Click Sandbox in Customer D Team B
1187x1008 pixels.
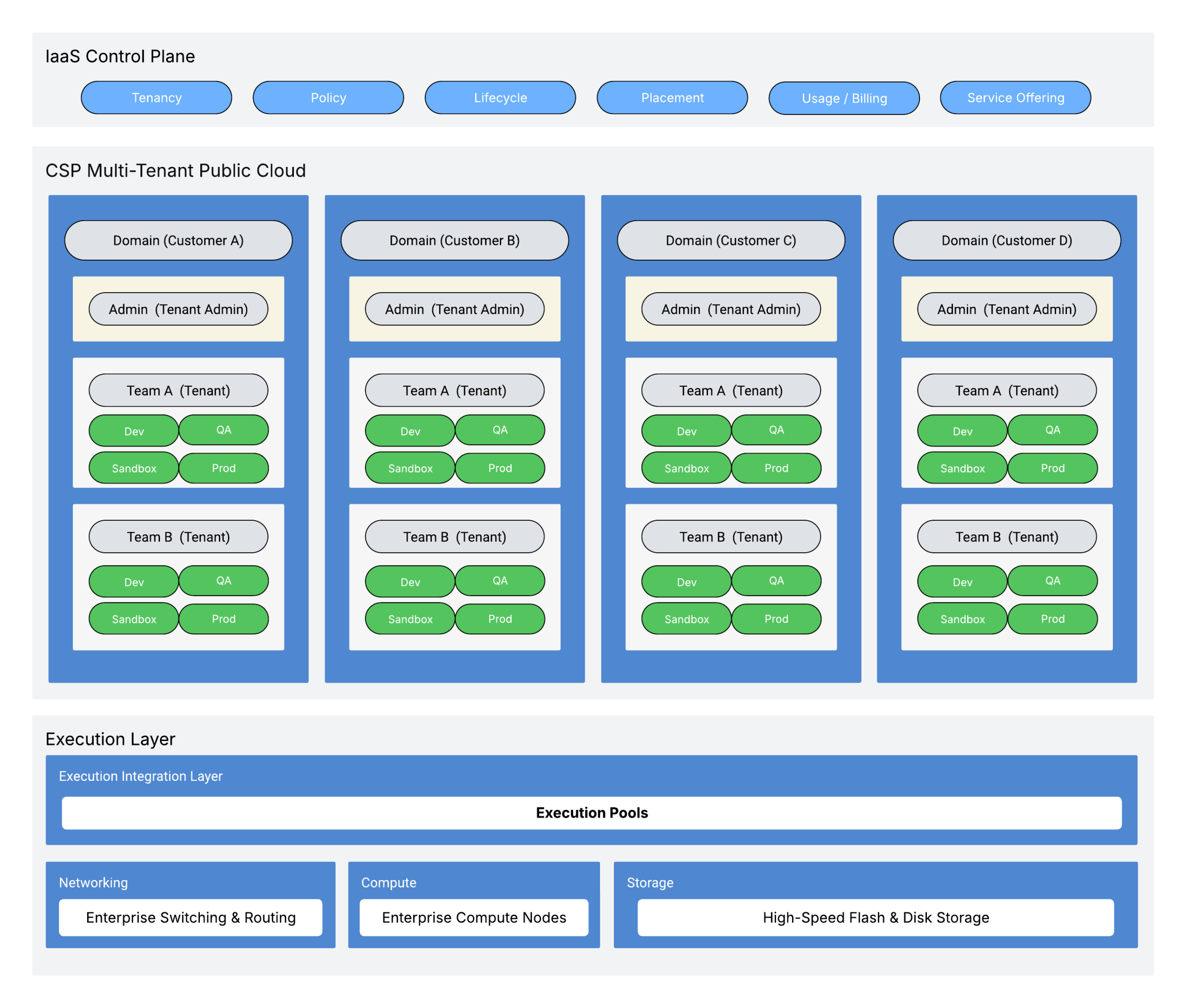point(963,619)
